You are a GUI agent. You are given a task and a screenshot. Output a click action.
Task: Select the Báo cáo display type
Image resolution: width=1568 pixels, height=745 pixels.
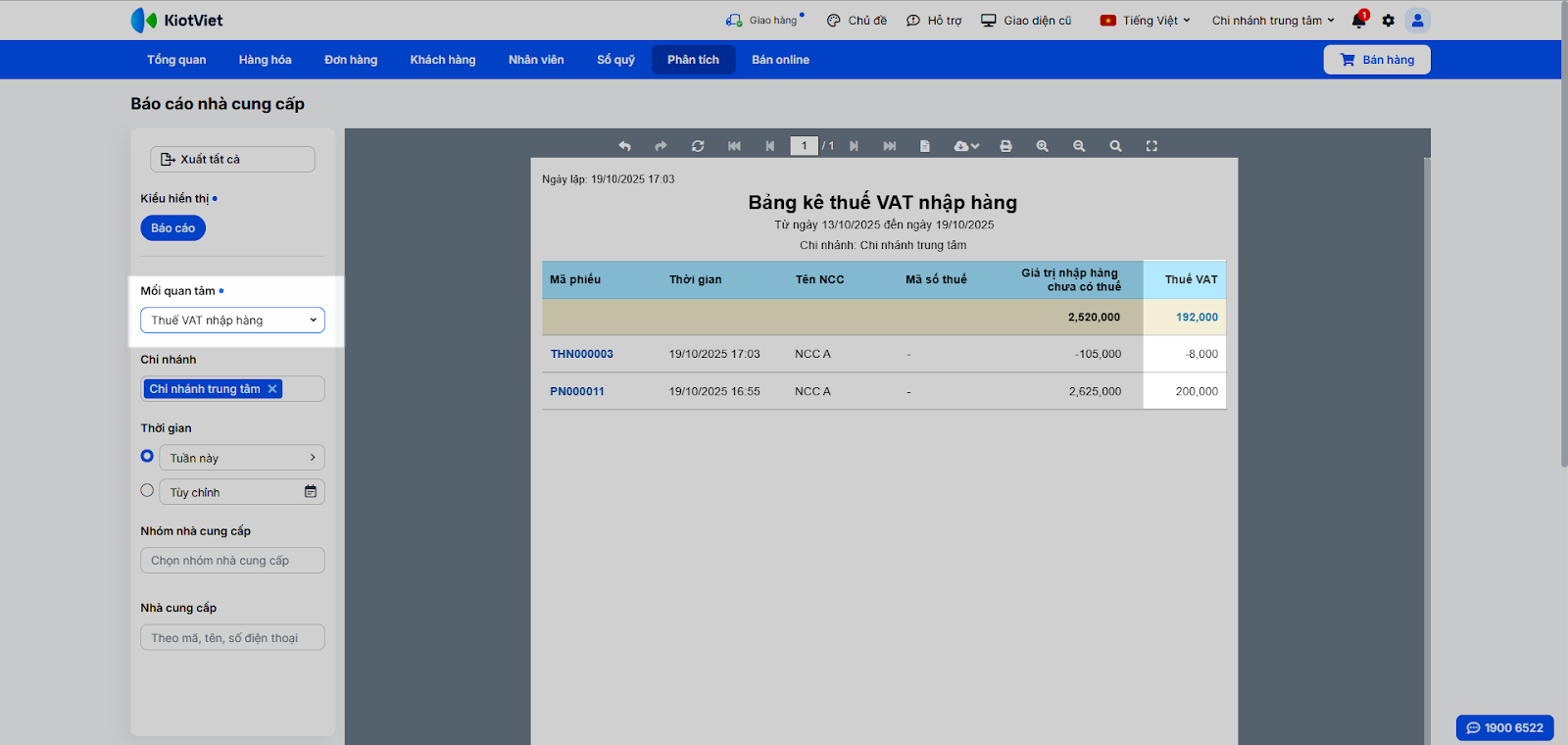pyautogui.click(x=173, y=228)
